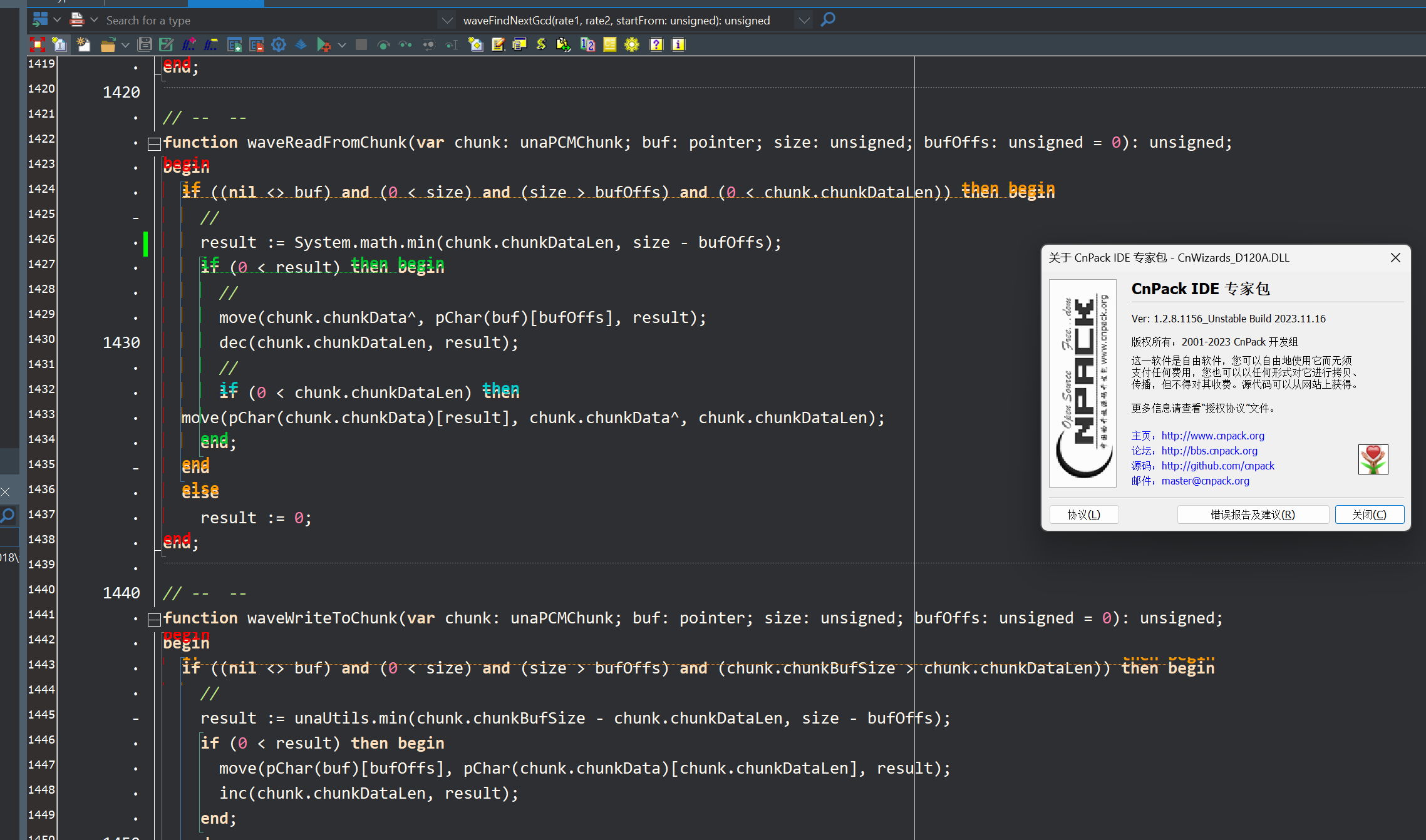
Task: Open CnPack options yellow gear icon
Action: [x=632, y=44]
